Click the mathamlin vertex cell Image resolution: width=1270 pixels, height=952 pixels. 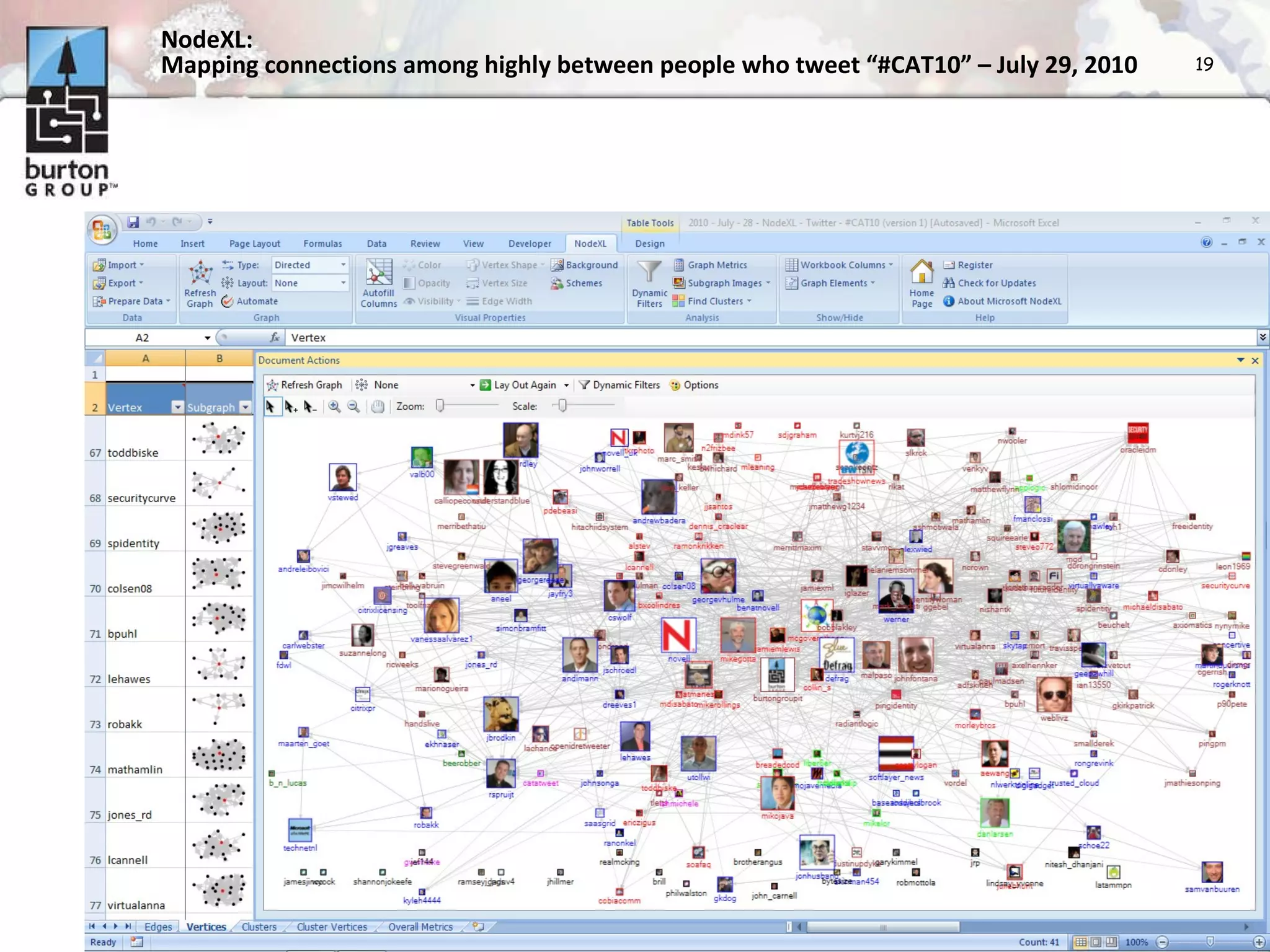145,756
